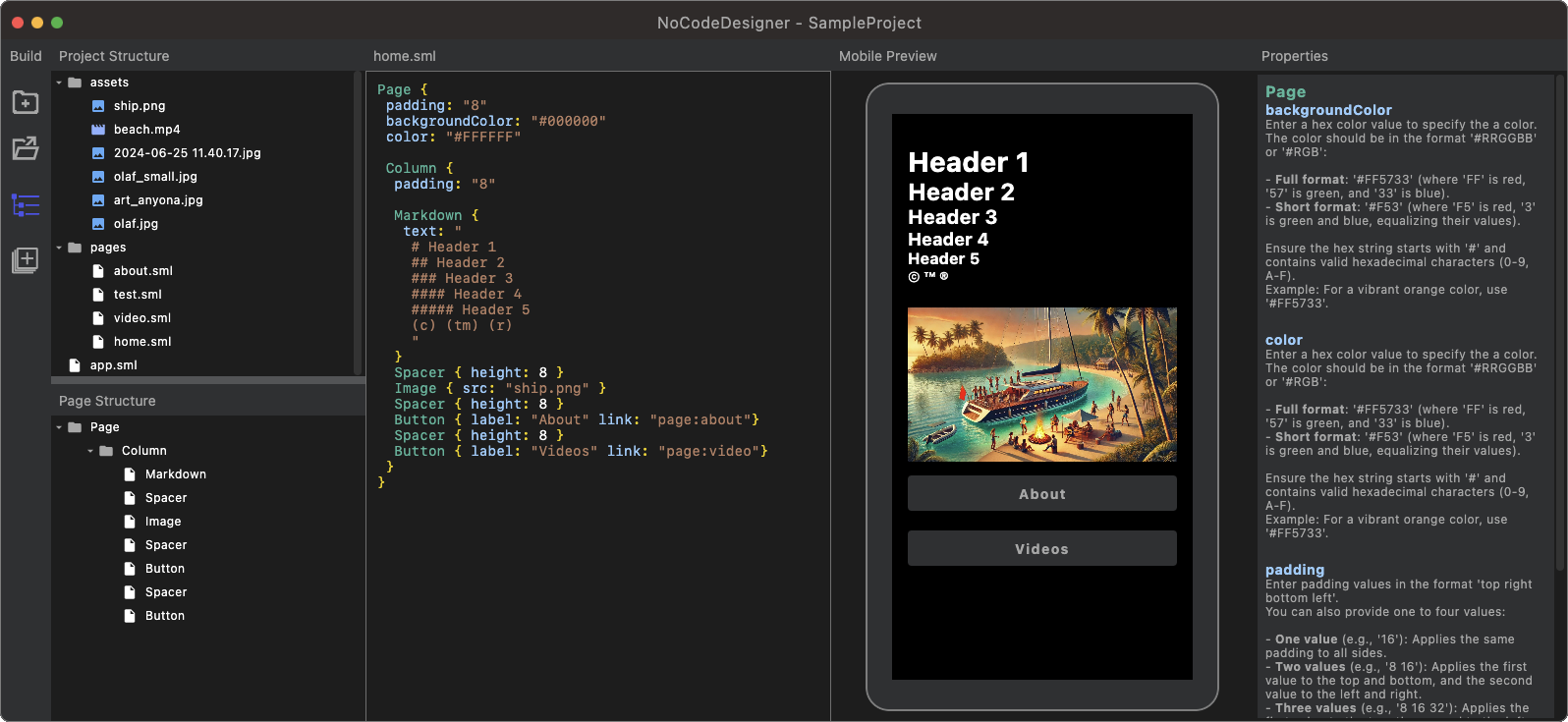Click the ship.png image file icon
1568x722 pixels.
[x=98, y=106]
